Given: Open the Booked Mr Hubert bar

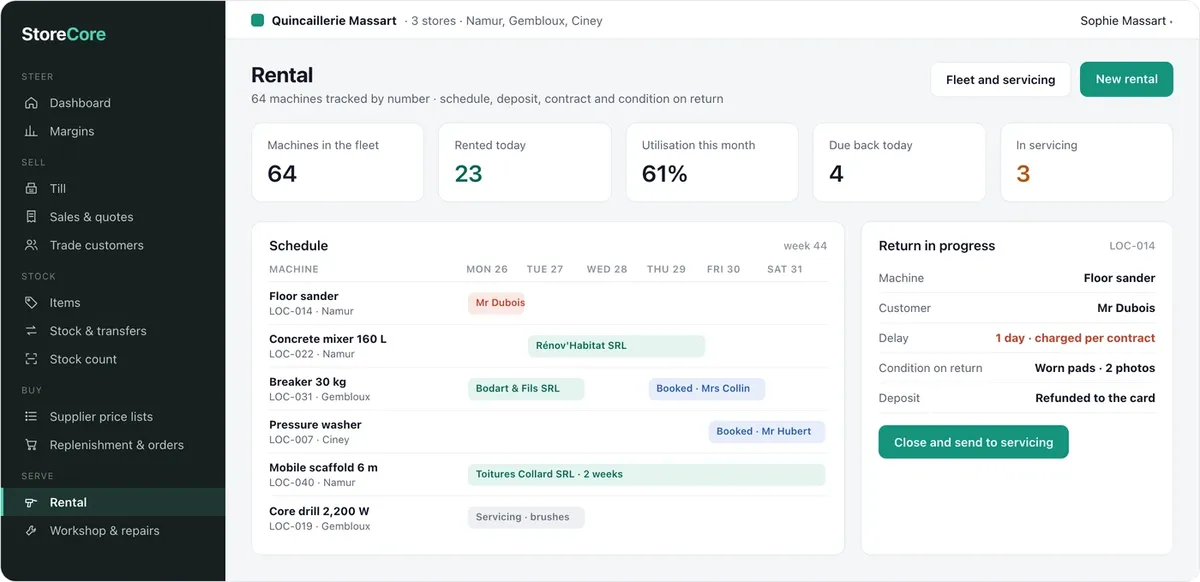Looking at the screenshot, I should pyautogui.click(x=767, y=432).
